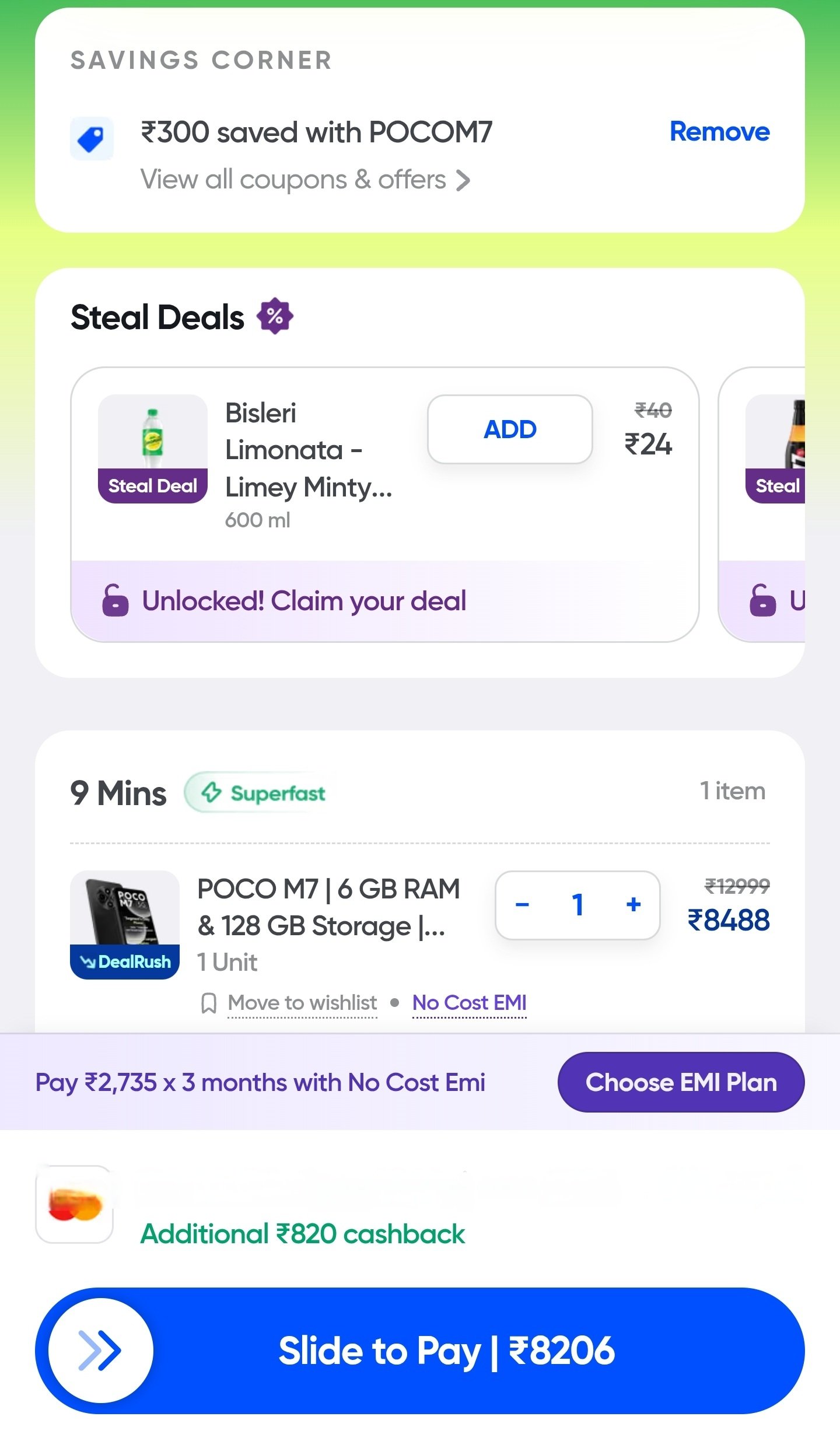Open the Choose EMI Plan button
840x1448 pixels.
click(x=681, y=1082)
